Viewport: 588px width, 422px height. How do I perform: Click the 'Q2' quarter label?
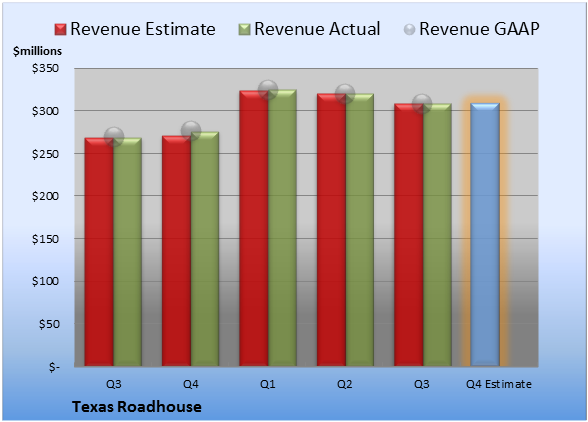click(345, 384)
